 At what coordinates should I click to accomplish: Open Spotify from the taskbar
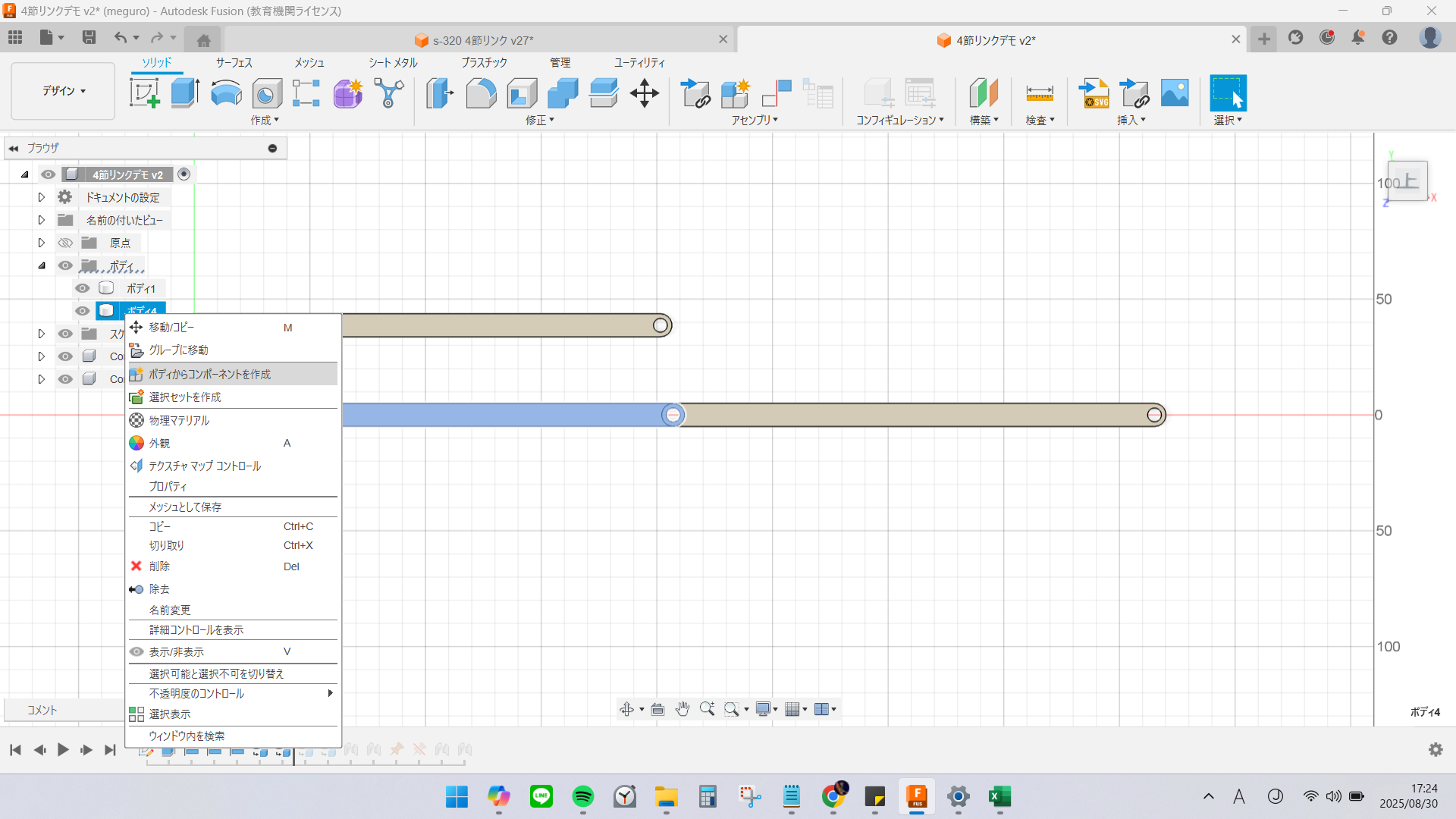(583, 796)
